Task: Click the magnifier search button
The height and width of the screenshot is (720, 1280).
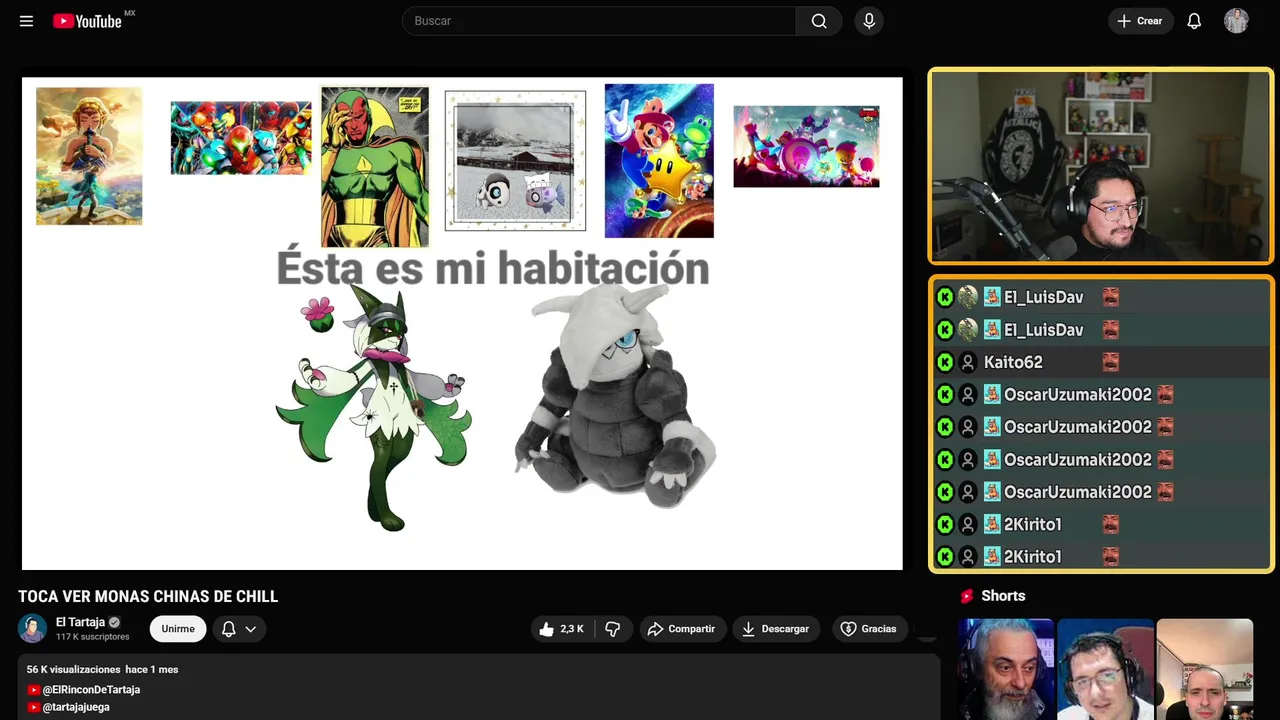Action: pyautogui.click(x=819, y=21)
